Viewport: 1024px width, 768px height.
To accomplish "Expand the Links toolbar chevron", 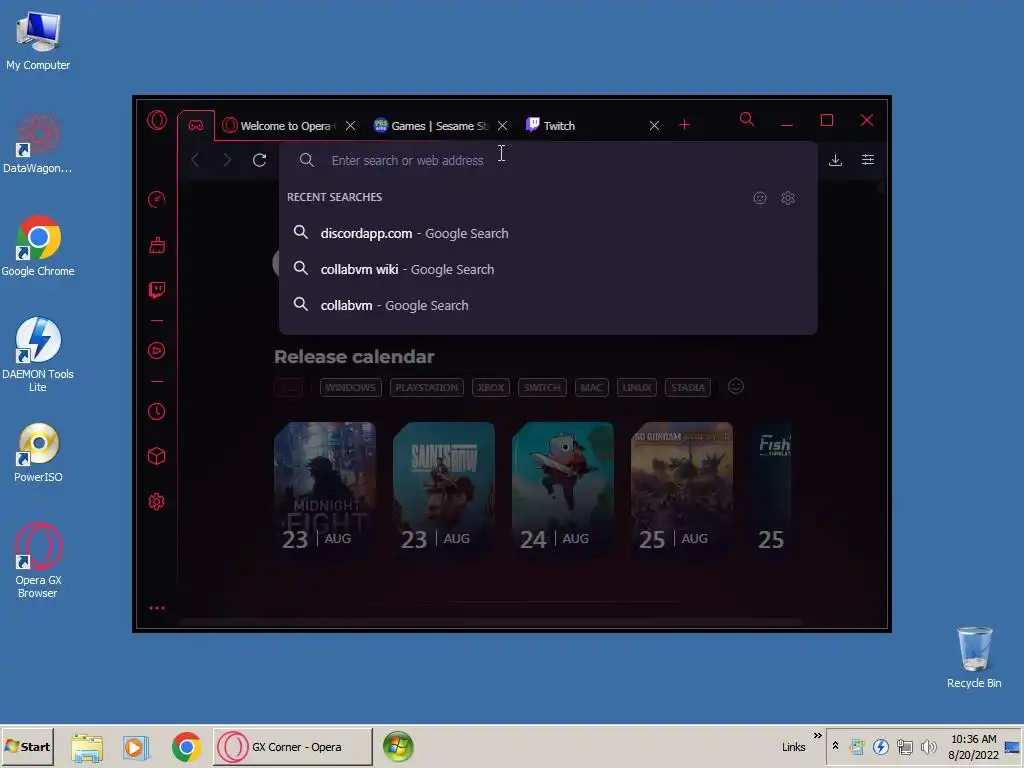I will [x=818, y=736].
